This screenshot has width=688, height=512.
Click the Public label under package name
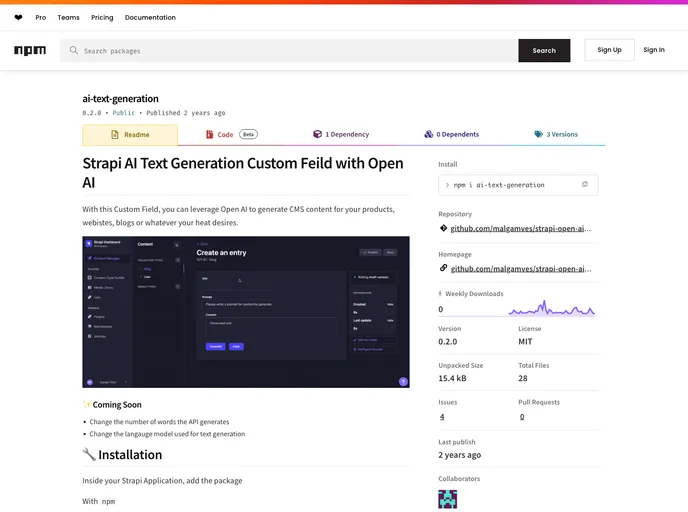(x=124, y=113)
